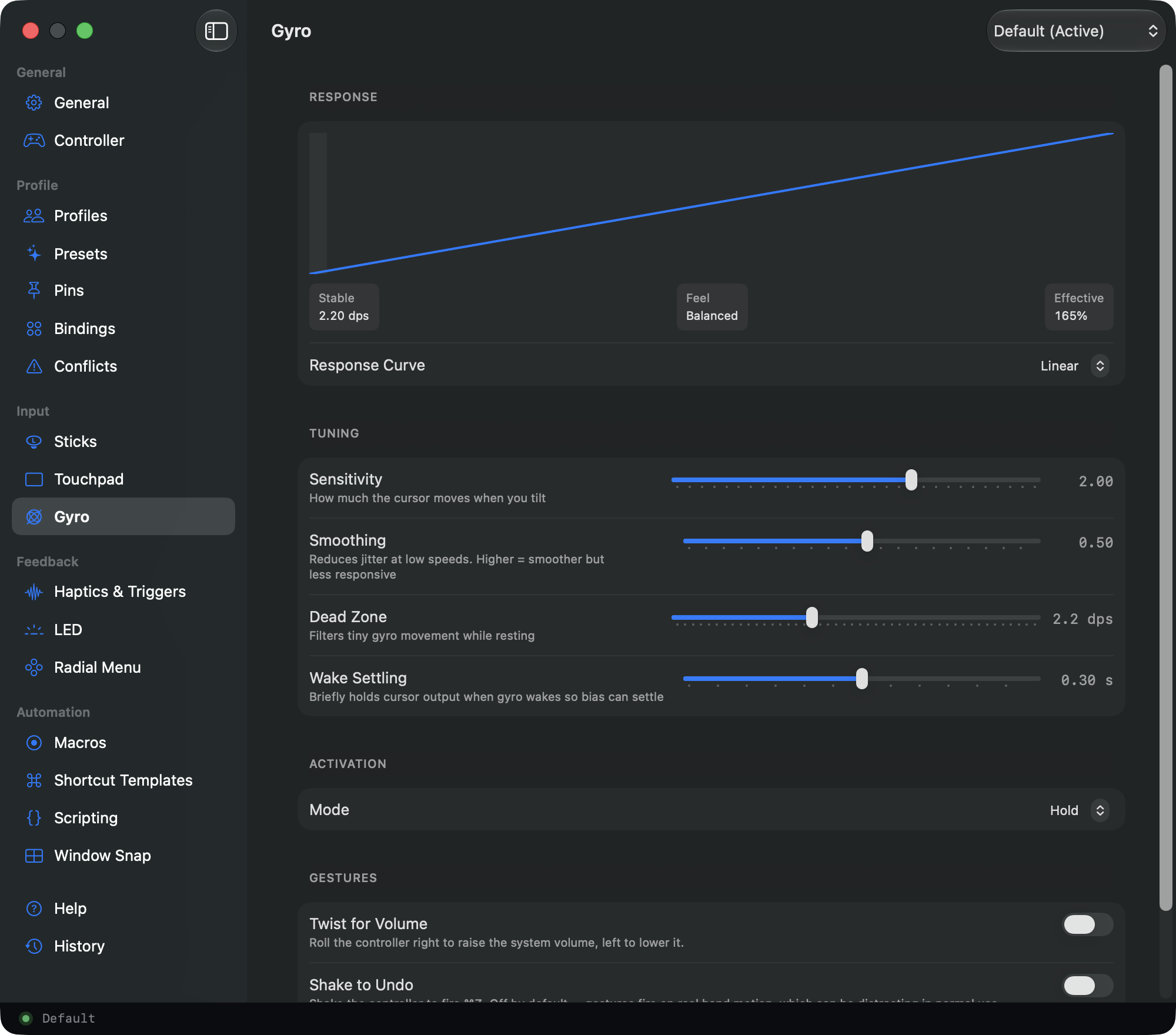The height and width of the screenshot is (1035, 1176).
Task: Click the Feel Balanced readout box
Action: [712, 307]
